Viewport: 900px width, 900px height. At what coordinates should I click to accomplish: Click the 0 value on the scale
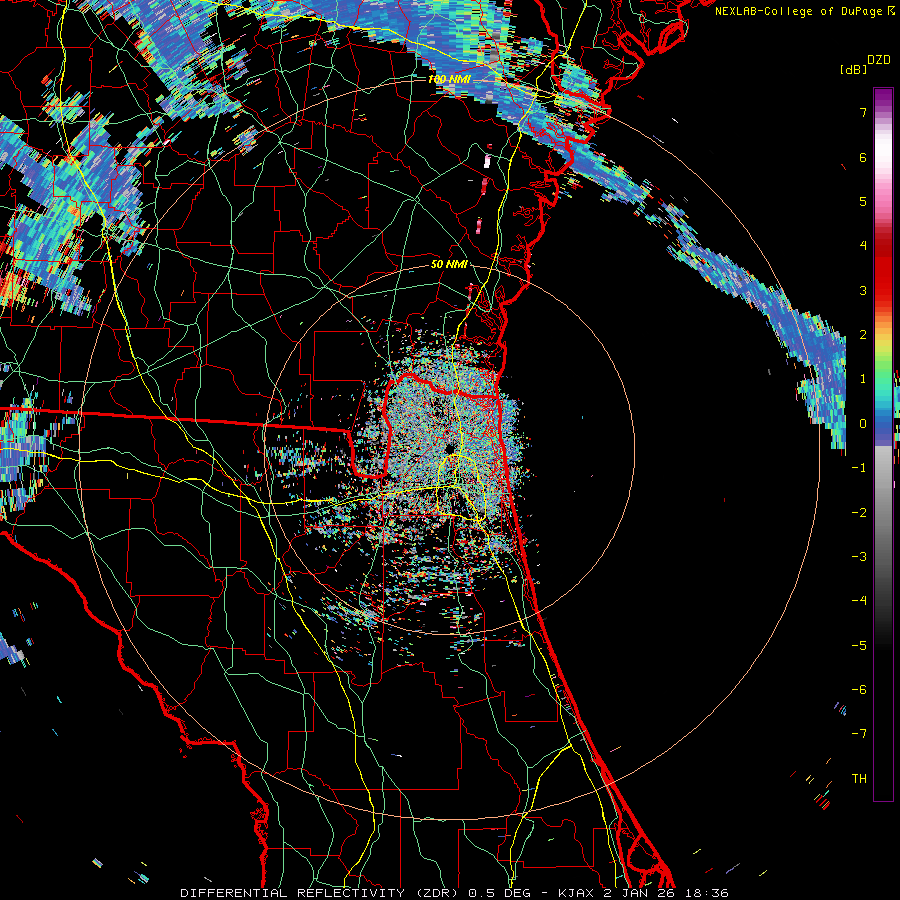862,424
